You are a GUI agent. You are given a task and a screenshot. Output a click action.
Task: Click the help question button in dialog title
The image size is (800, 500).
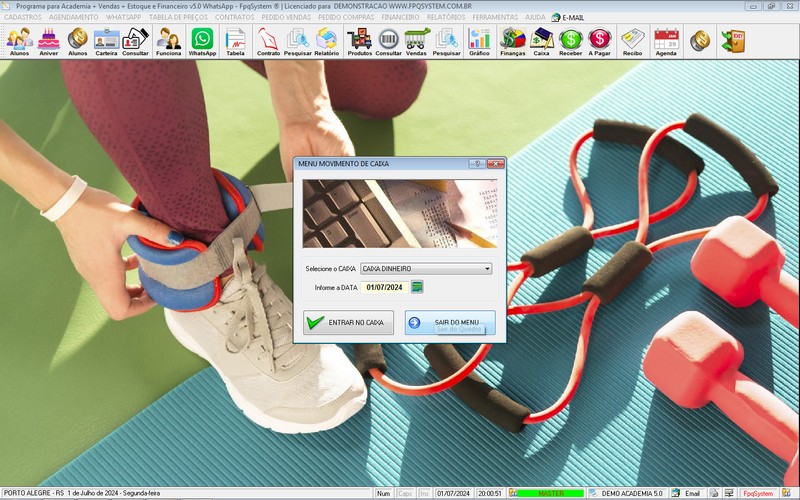(477, 164)
